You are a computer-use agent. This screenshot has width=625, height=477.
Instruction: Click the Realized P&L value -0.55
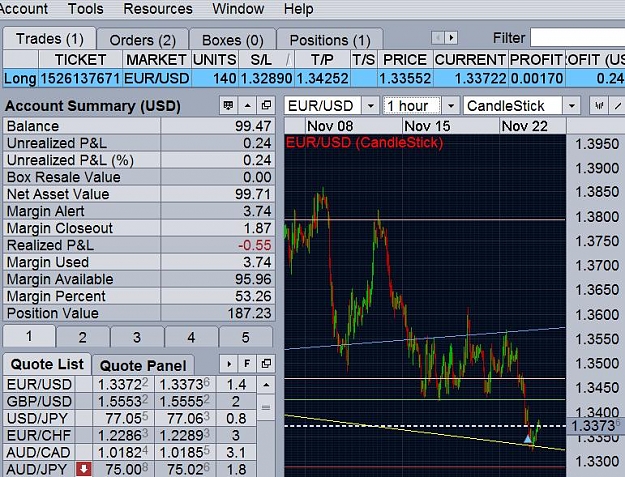(x=254, y=245)
